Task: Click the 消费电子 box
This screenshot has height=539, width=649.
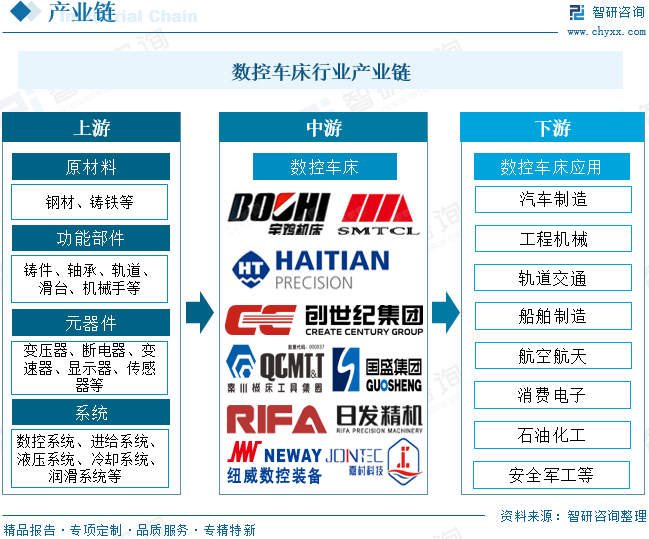Action: [x=552, y=395]
